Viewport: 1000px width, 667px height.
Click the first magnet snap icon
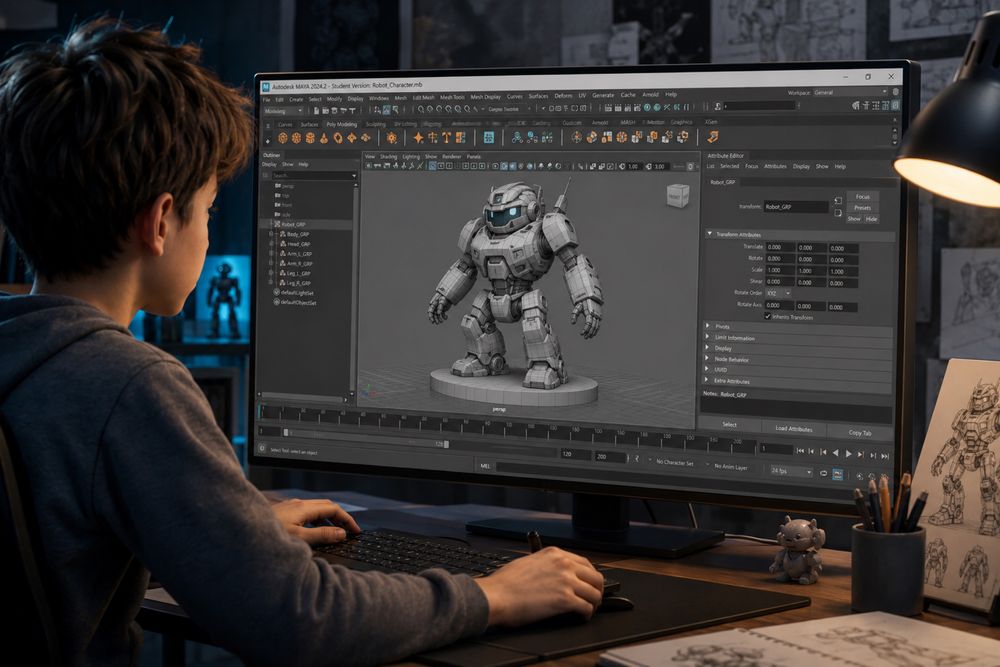click(421, 109)
